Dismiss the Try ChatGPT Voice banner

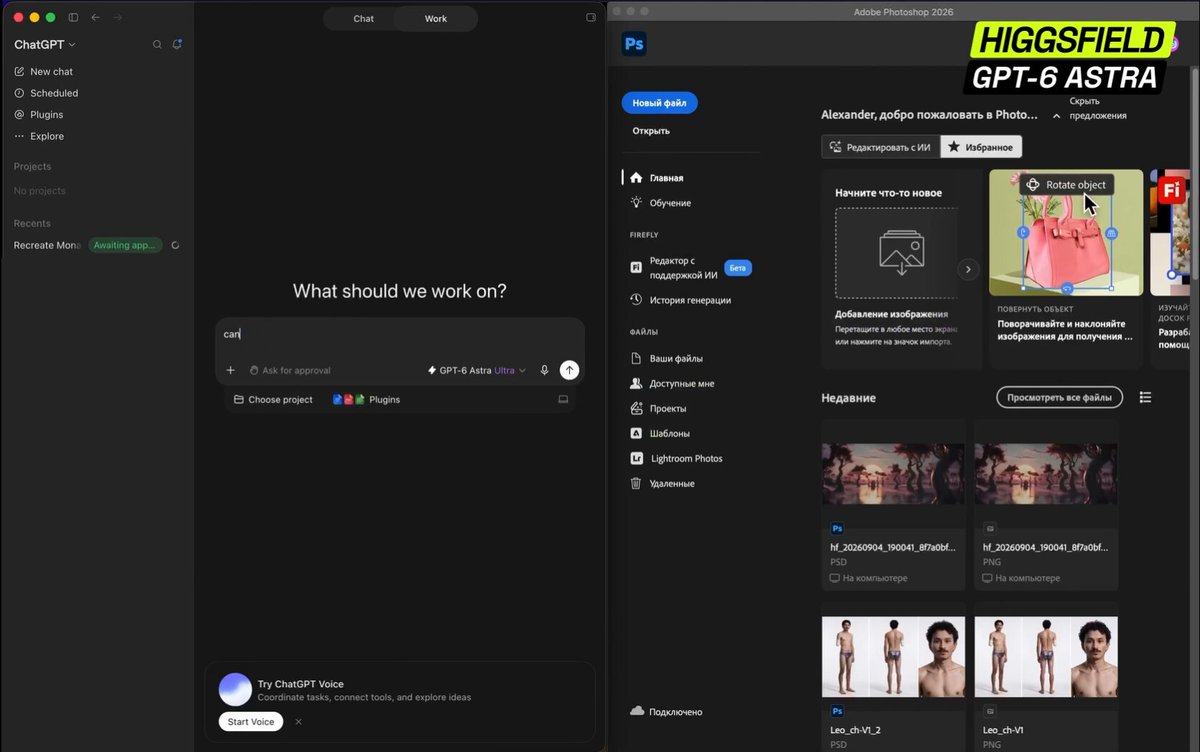pyautogui.click(x=298, y=722)
